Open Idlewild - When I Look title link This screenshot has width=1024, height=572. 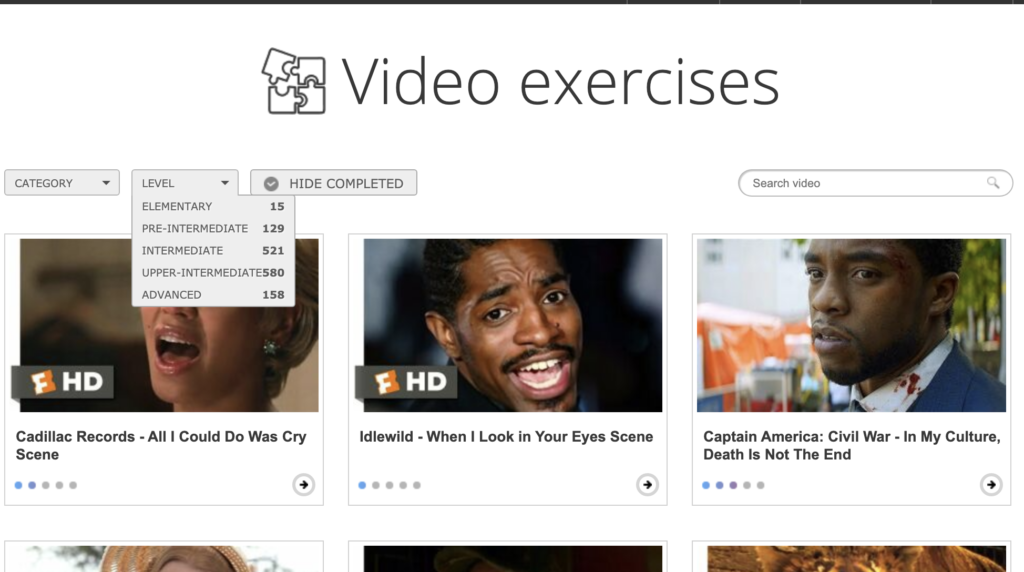pyautogui.click(x=506, y=437)
